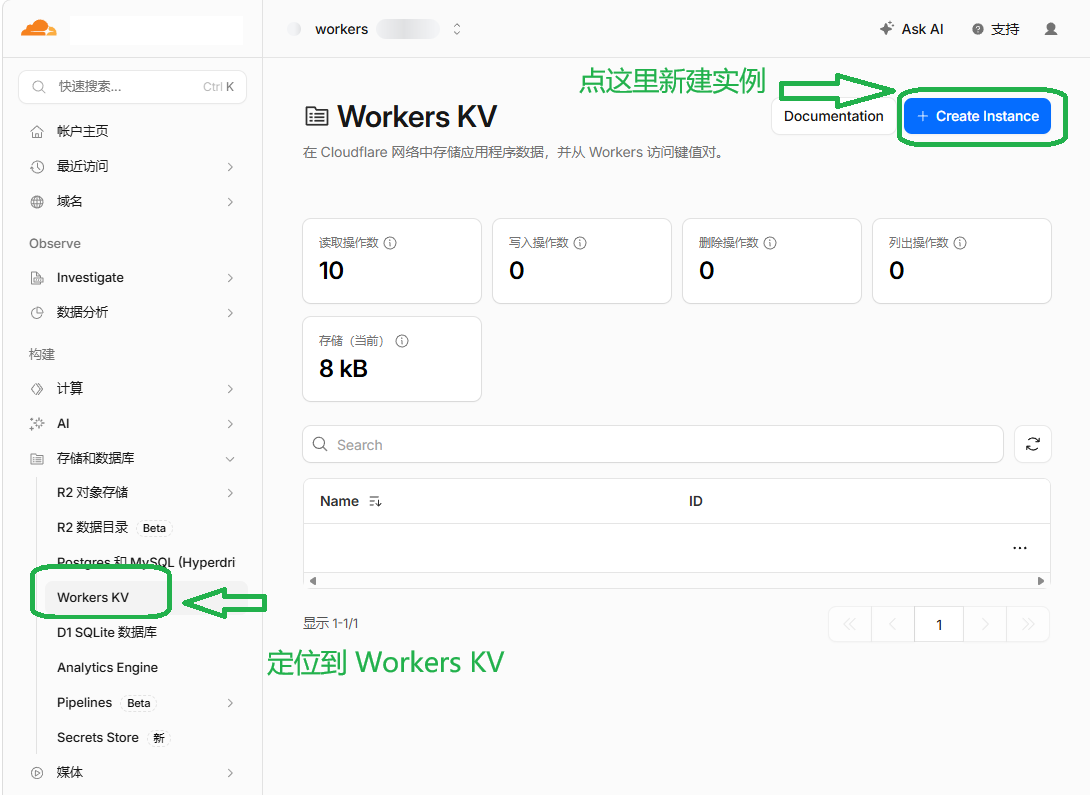Click the scrollbar right arrow

[1041, 581]
